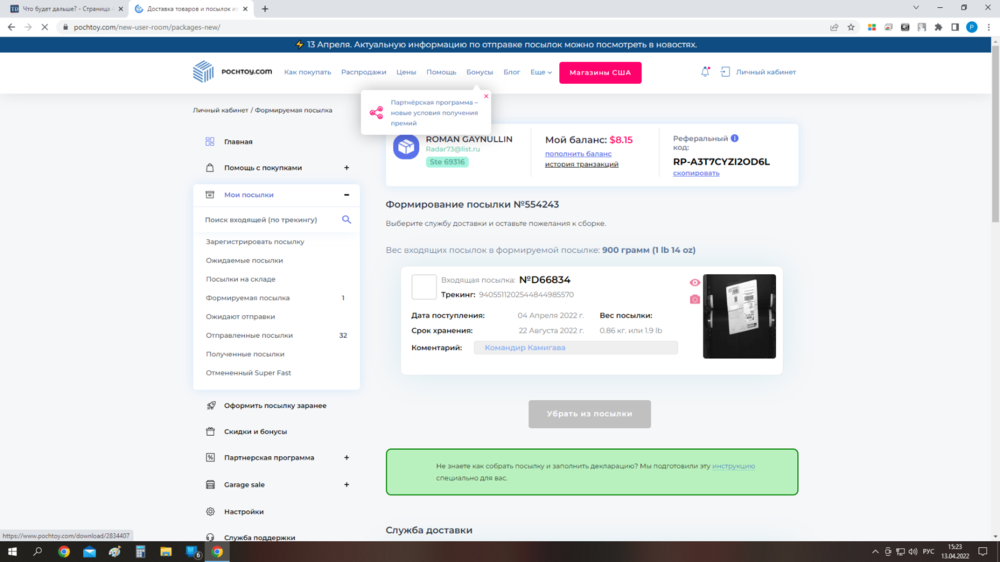Open Распродажи in the top navigation

click(x=363, y=72)
